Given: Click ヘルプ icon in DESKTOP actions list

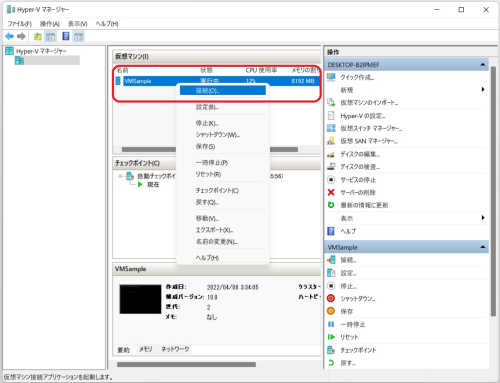Looking at the screenshot, I should tap(331, 231).
